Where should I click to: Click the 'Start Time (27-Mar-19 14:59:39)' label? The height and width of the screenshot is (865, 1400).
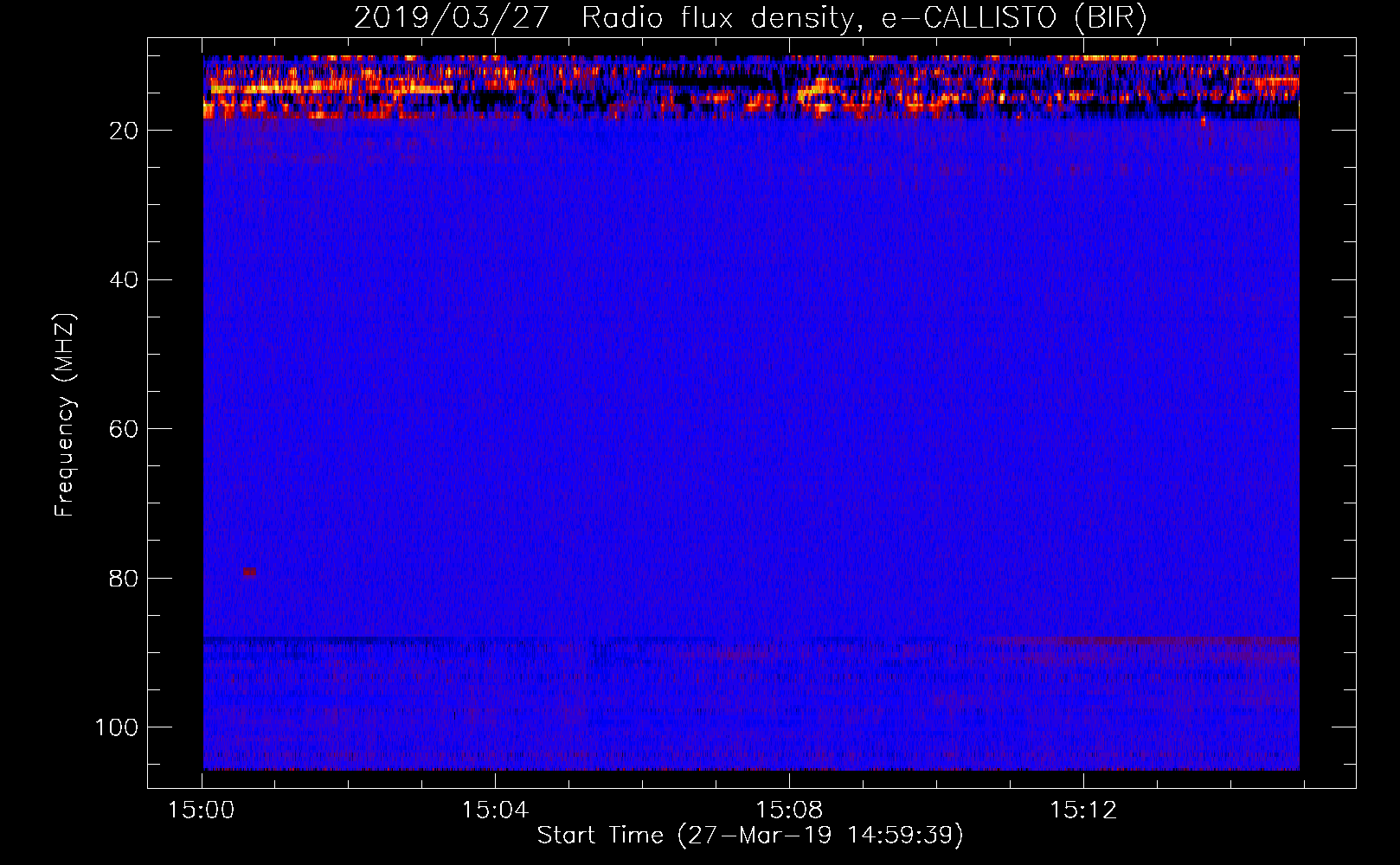pos(750,836)
